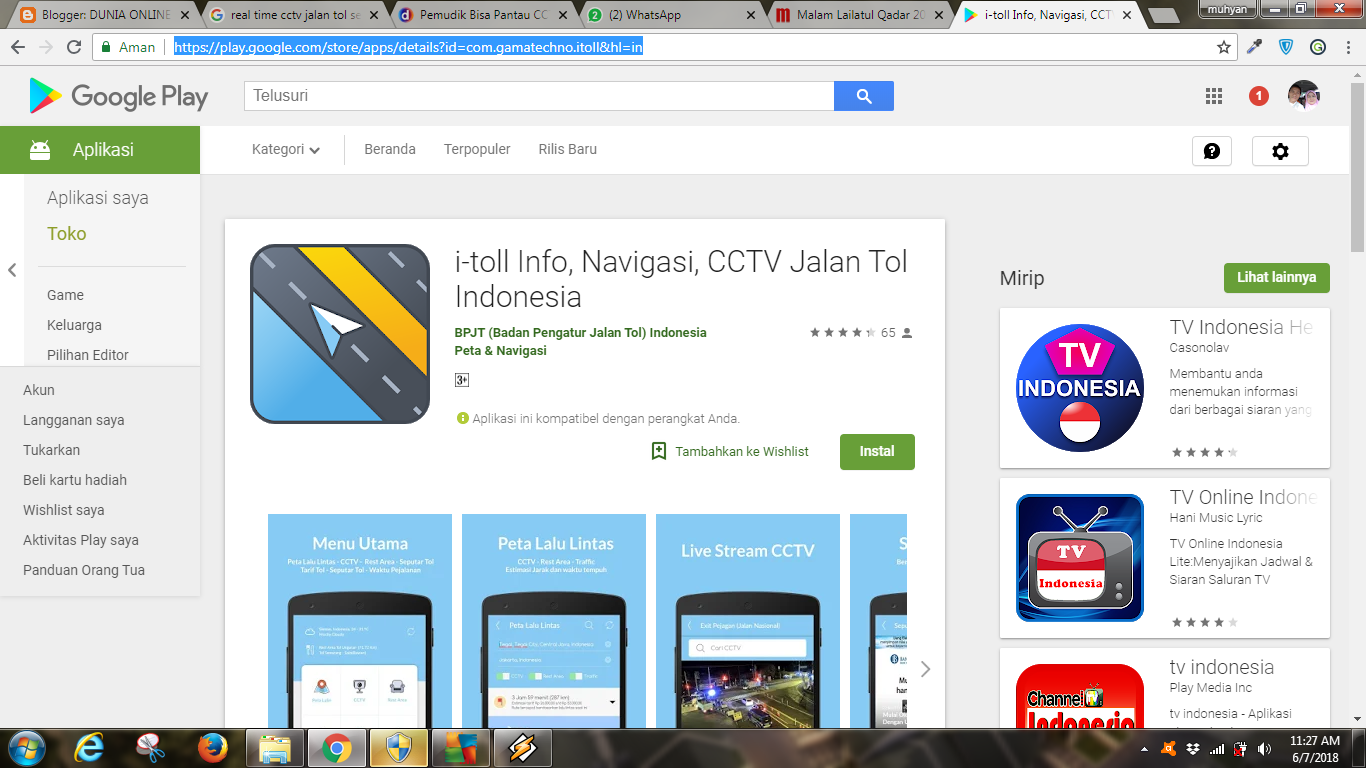Viewport: 1366px width, 768px height.
Task: Click the green Instal button
Action: [x=877, y=451]
